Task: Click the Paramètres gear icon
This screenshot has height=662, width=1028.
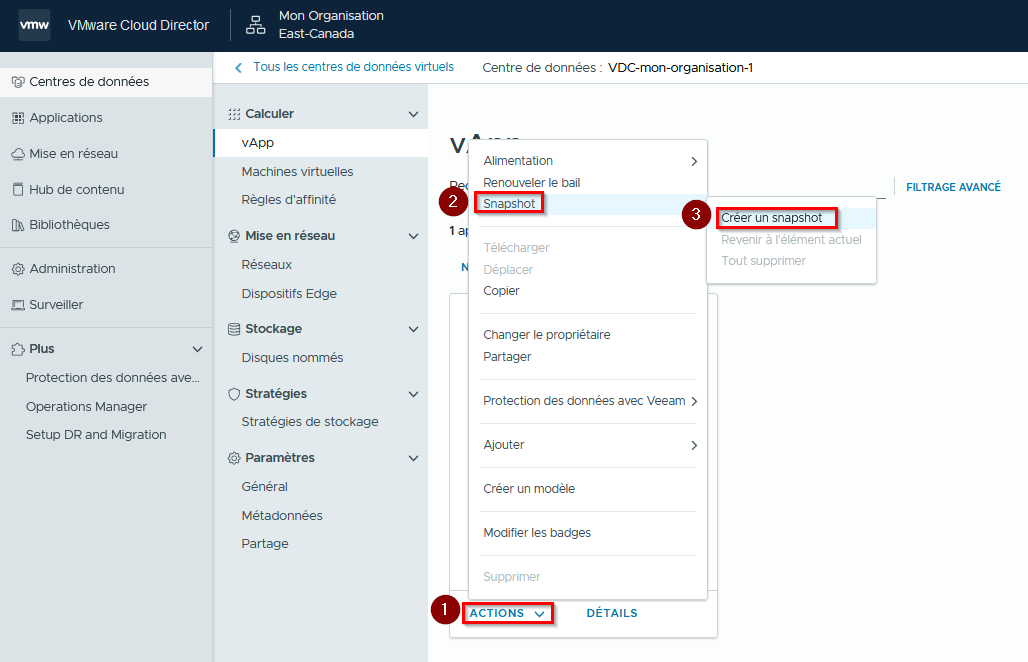Action: point(234,458)
